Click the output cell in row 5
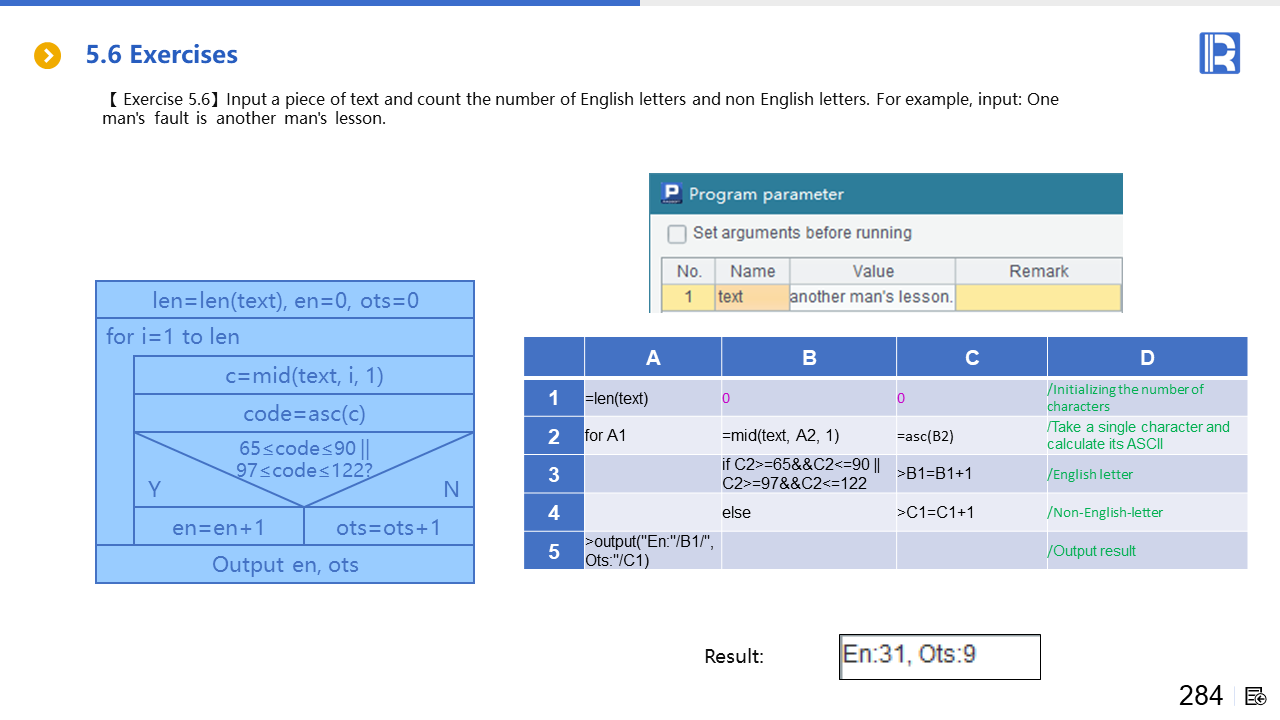 pyautogui.click(x=653, y=551)
